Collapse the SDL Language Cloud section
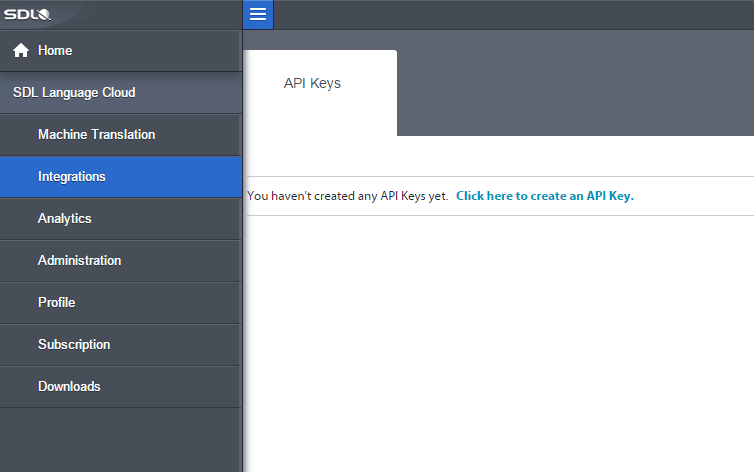Viewport: 754px width, 472px height. tap(74, 93)
